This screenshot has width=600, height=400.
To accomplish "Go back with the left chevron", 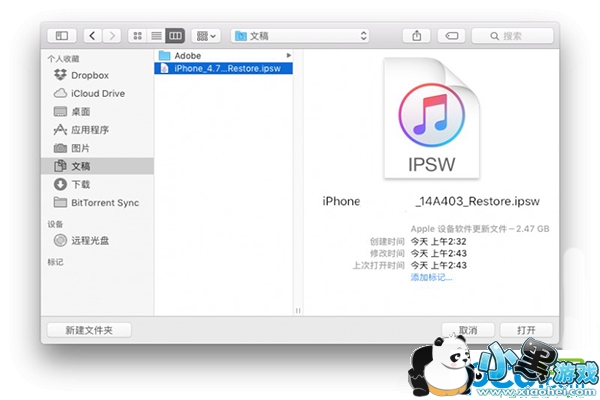I will tap(92, 36).
